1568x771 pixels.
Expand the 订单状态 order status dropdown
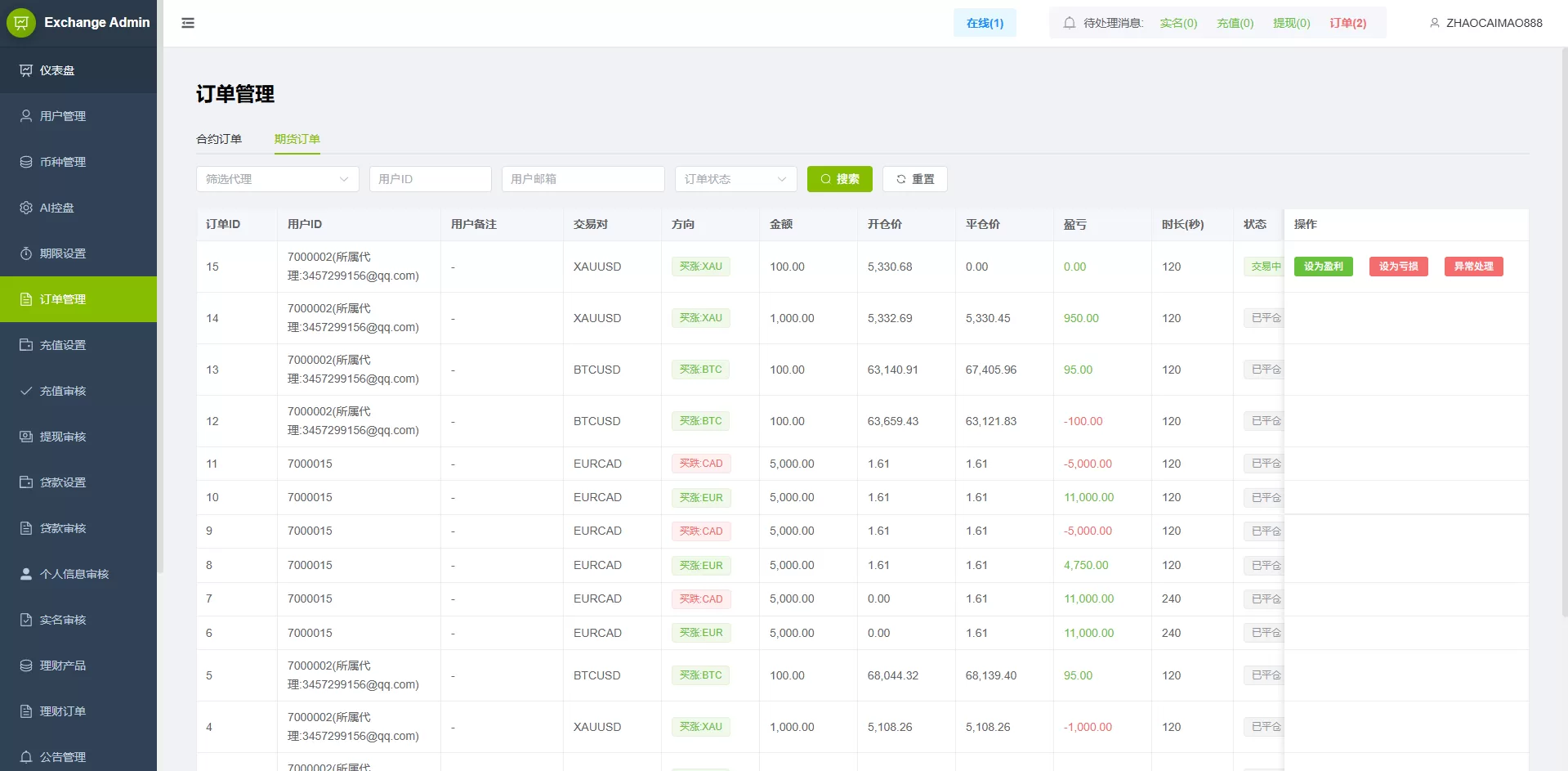point(735,179)
